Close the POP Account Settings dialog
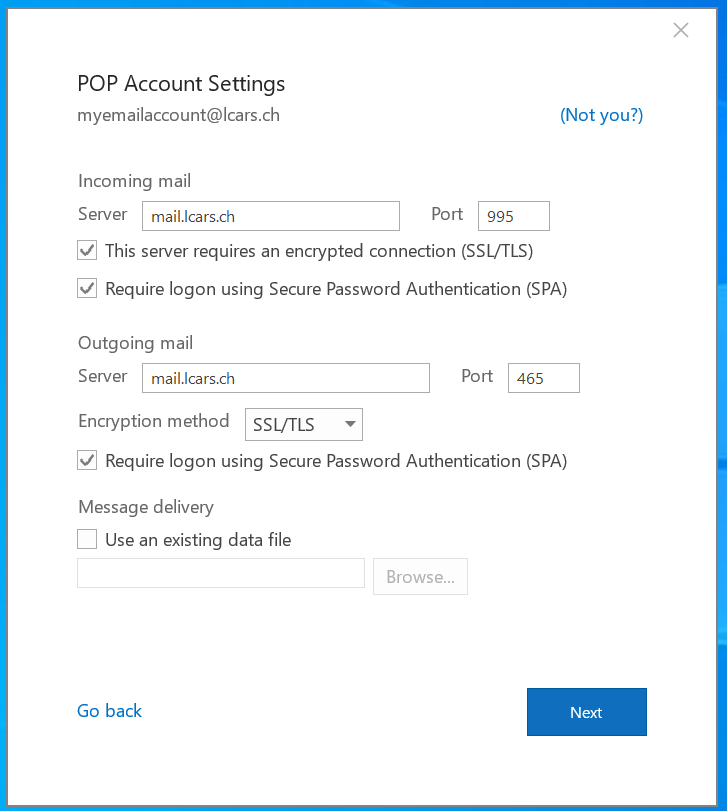This screenshot has width=727, height=811. 681,30
